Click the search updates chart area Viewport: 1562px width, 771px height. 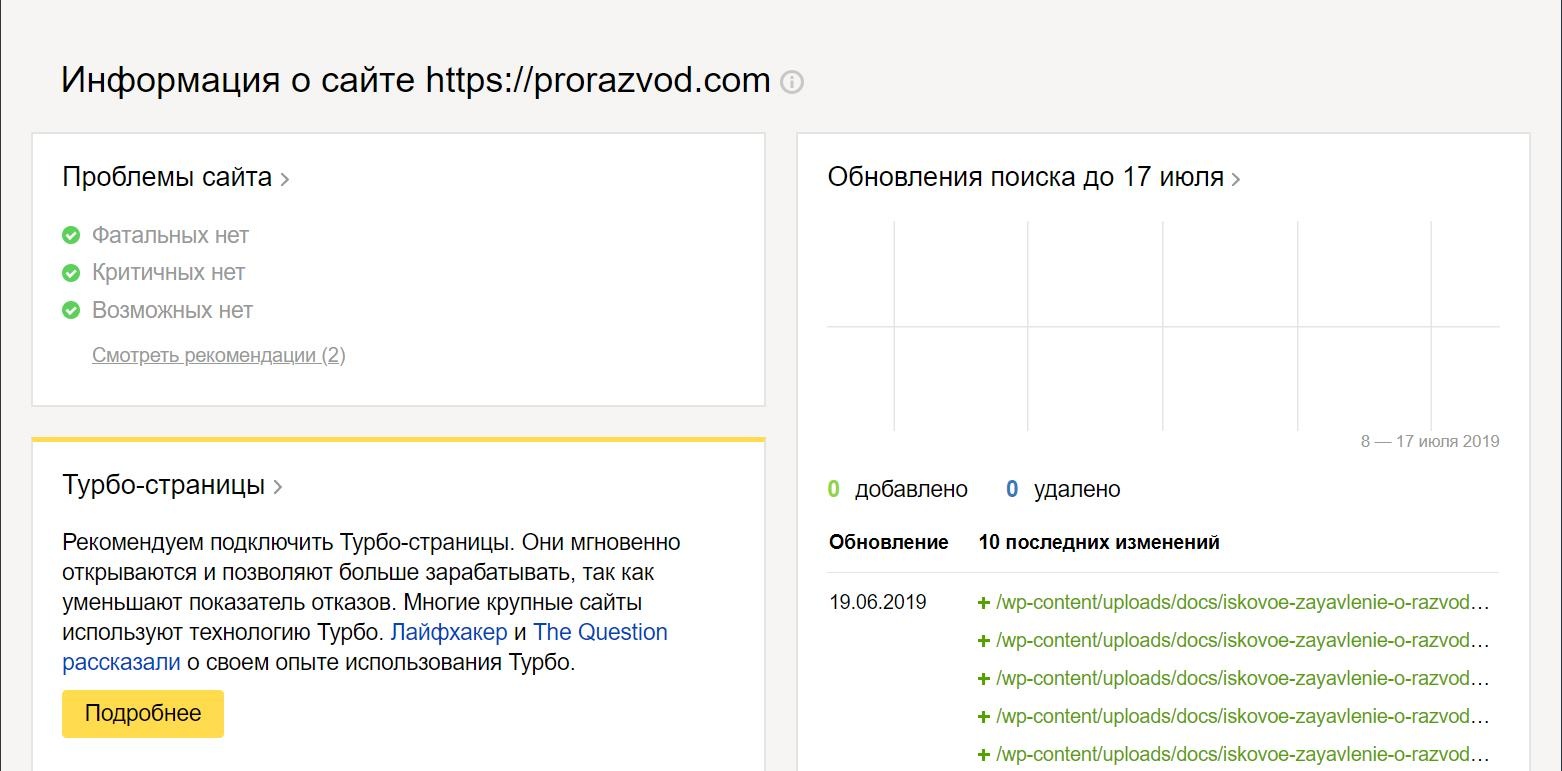point(1162,326)
